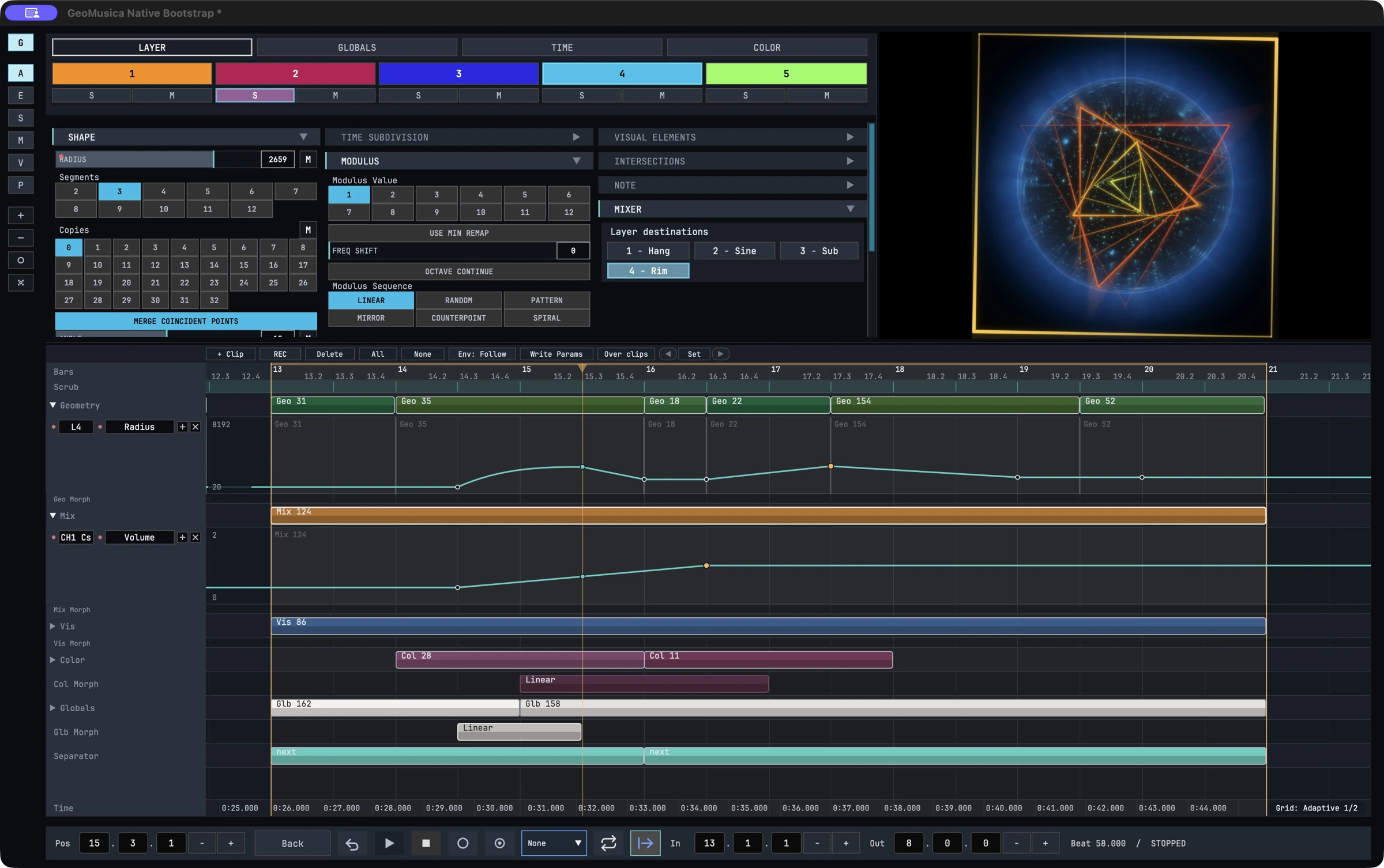Click the record circle transport button
The image size is (1384, 868).
point(462,843)
